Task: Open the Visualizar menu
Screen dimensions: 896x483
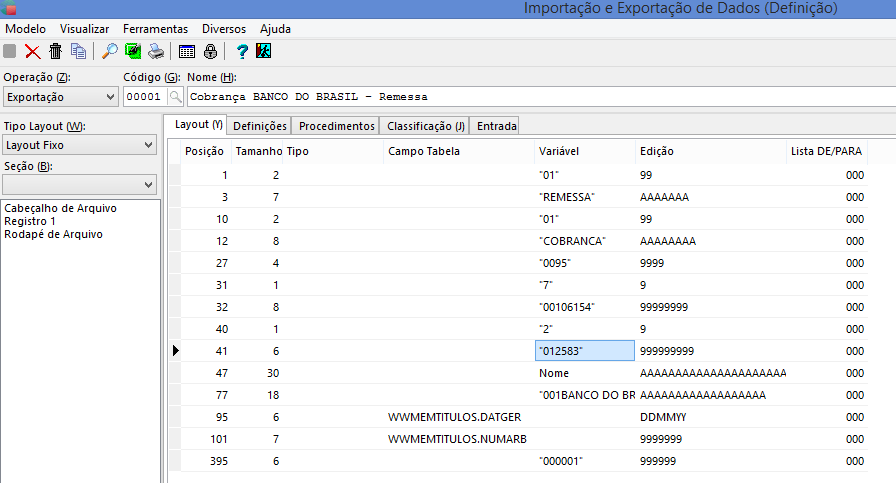Action: [84, 29]
